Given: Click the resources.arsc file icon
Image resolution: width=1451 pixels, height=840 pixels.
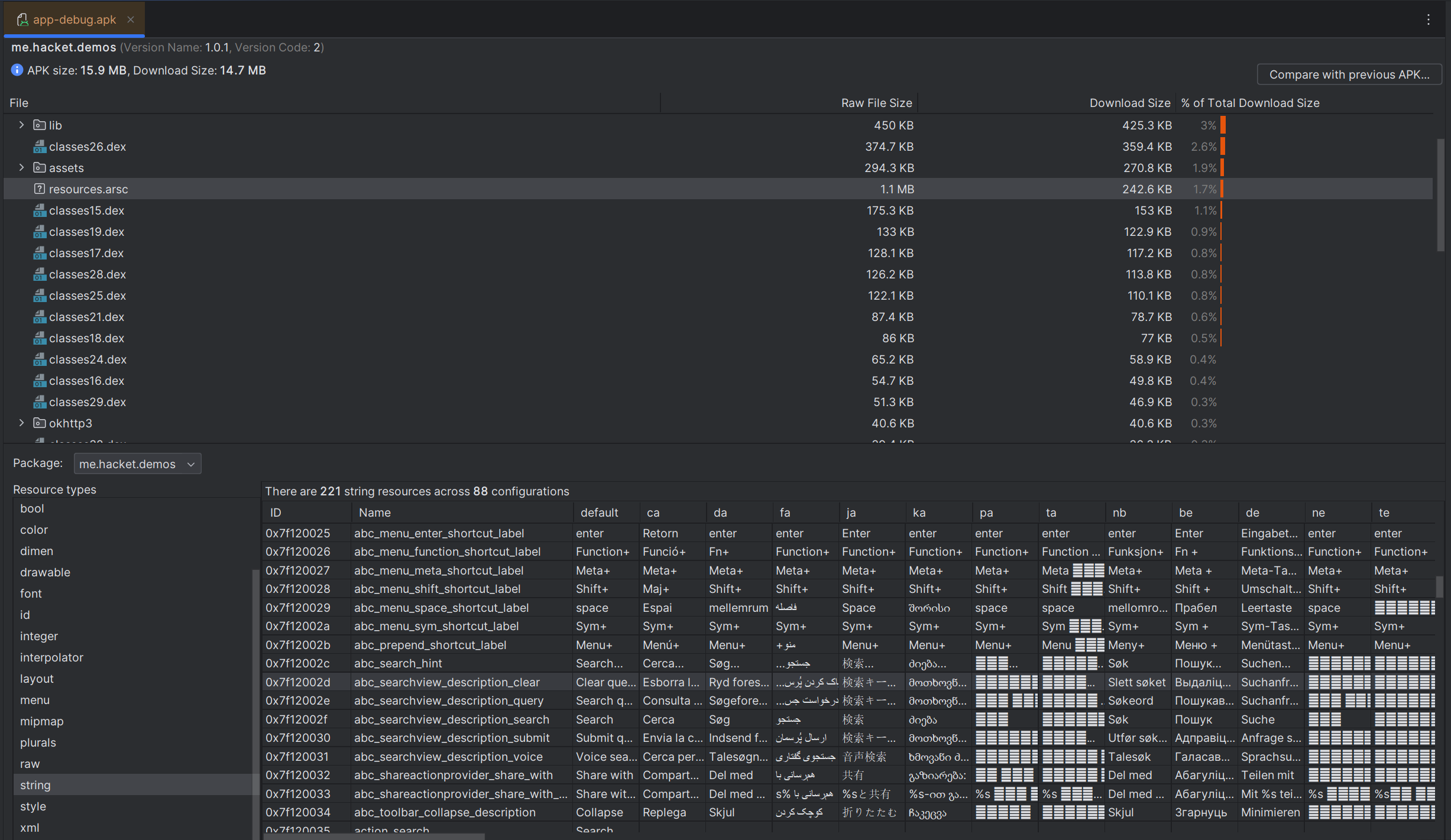Looking at the screenshot, I should (40, 189).
